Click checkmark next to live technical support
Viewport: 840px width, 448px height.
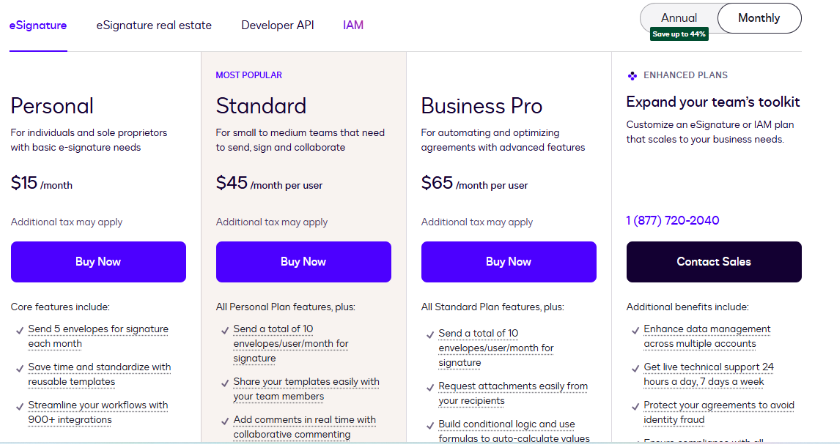point(636,367)
